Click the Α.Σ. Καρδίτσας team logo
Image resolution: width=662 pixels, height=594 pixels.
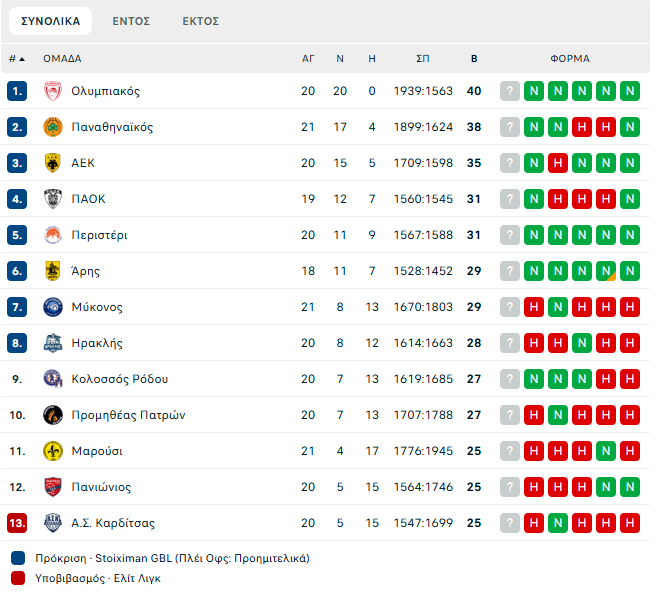coord(53,523)
